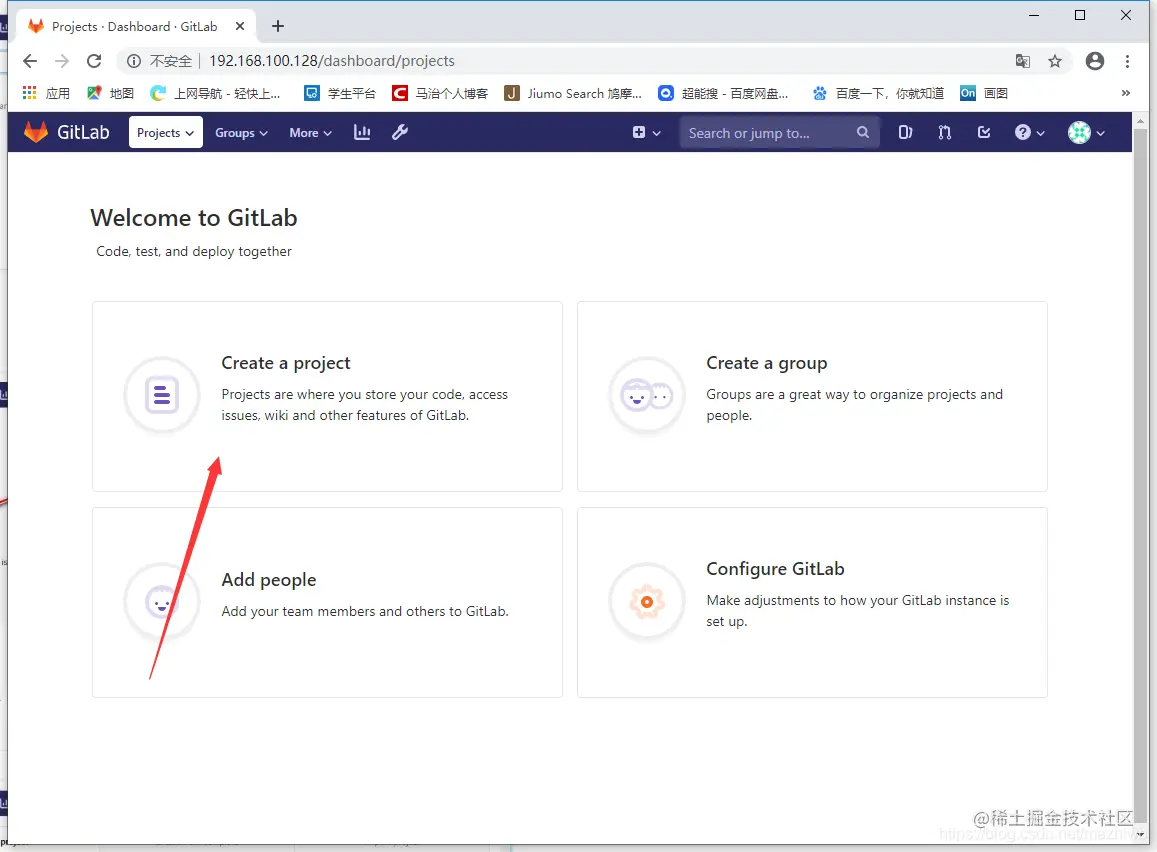The height and width of the screenshot is (852, 1157).
Task: Click the Create a project document icon
Action: (x=162, y=395)
